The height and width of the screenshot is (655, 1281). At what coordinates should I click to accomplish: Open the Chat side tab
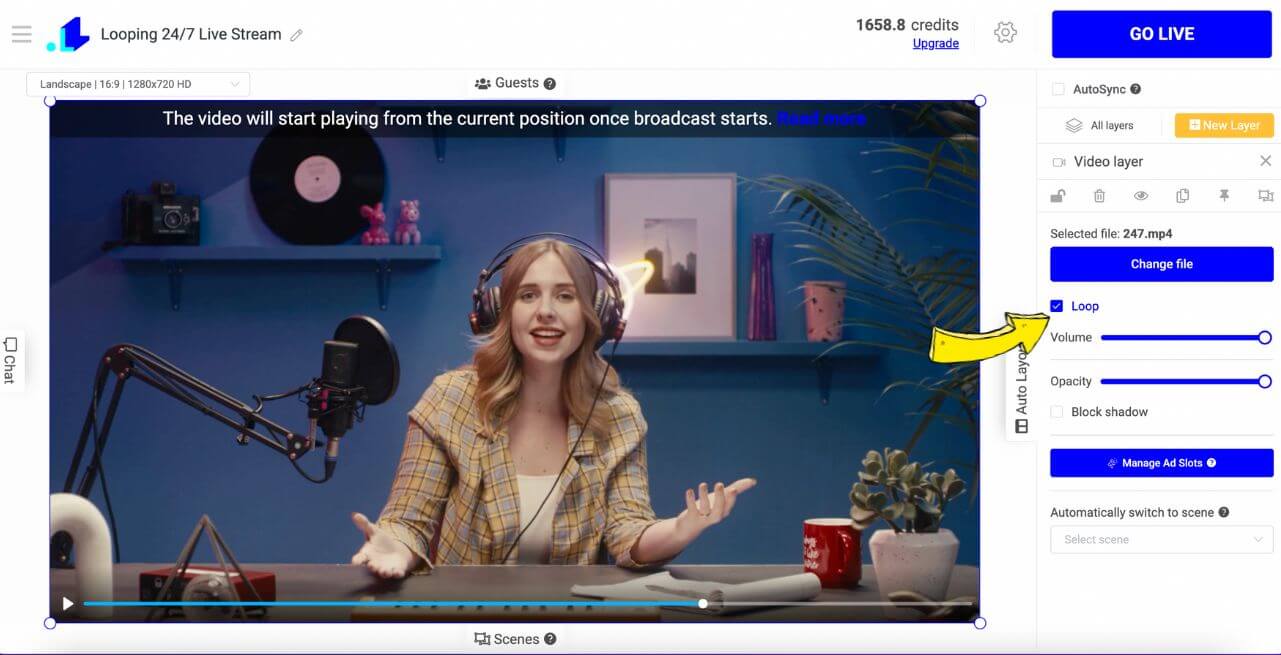(x=10, y=361)
